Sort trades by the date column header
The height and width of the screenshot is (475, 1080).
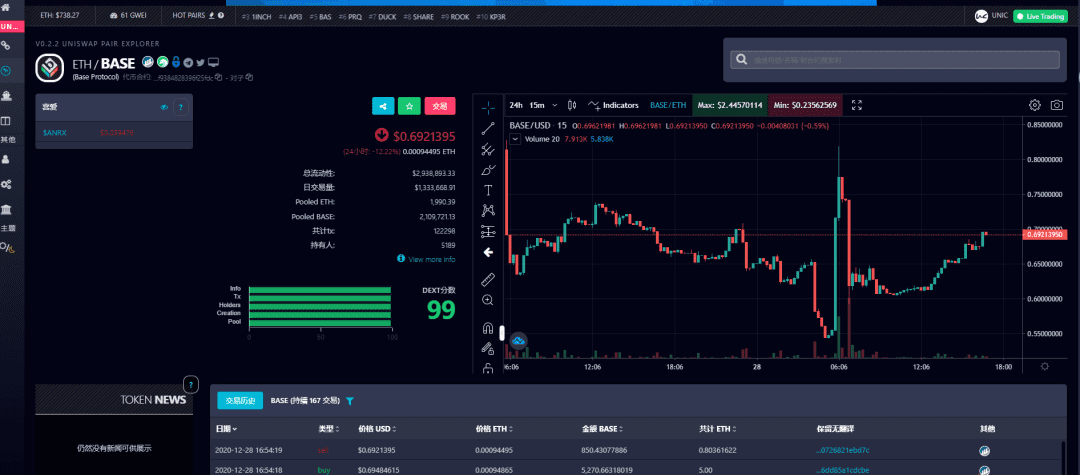227,429
